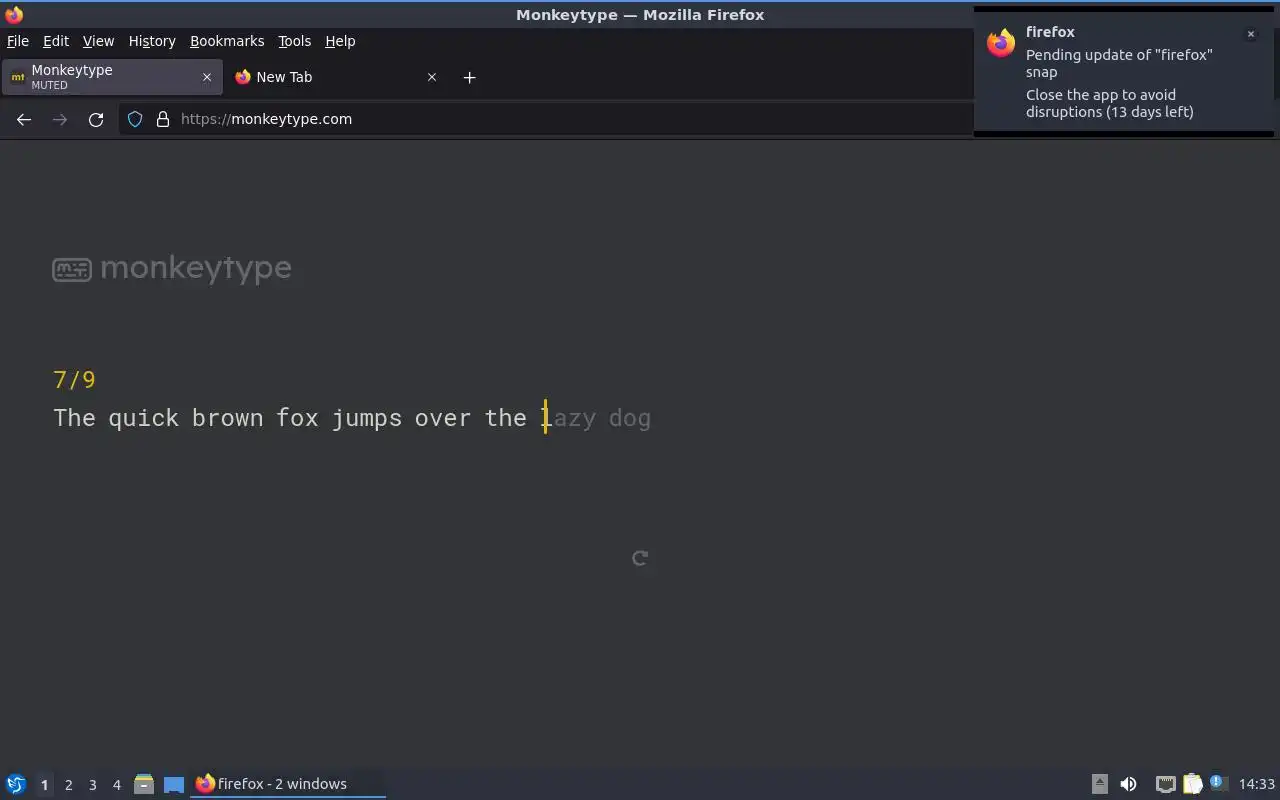Click the monkeytype keyboard logo icon

72,269
